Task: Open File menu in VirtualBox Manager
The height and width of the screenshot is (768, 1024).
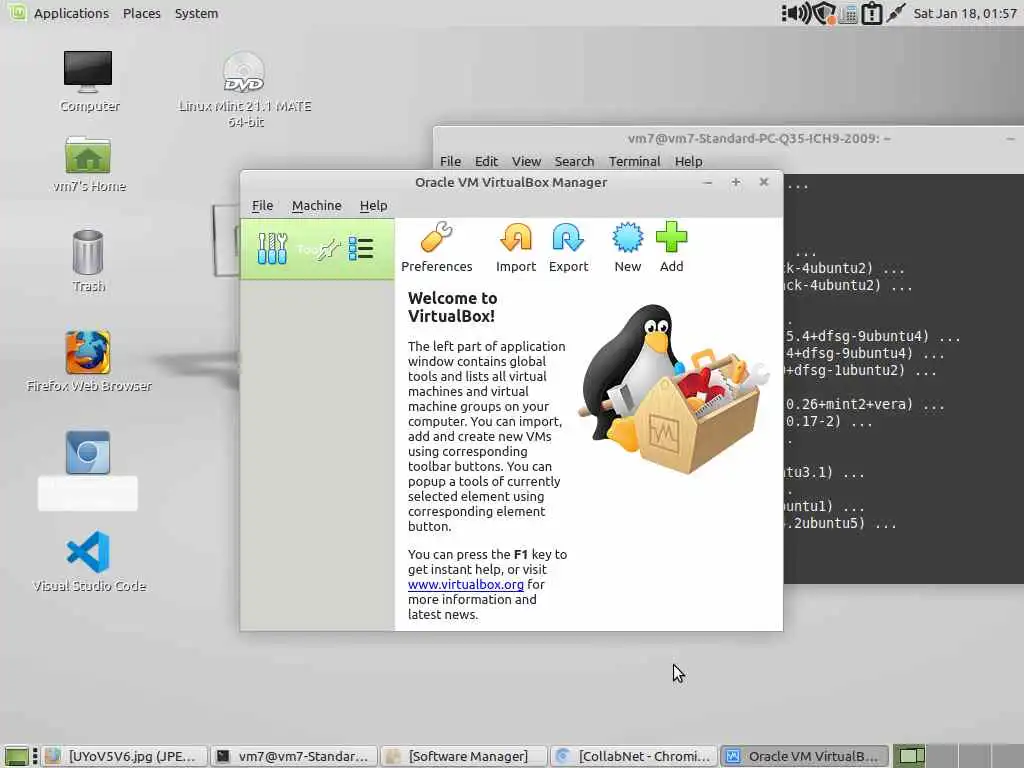Action: (x=263, y=206)
